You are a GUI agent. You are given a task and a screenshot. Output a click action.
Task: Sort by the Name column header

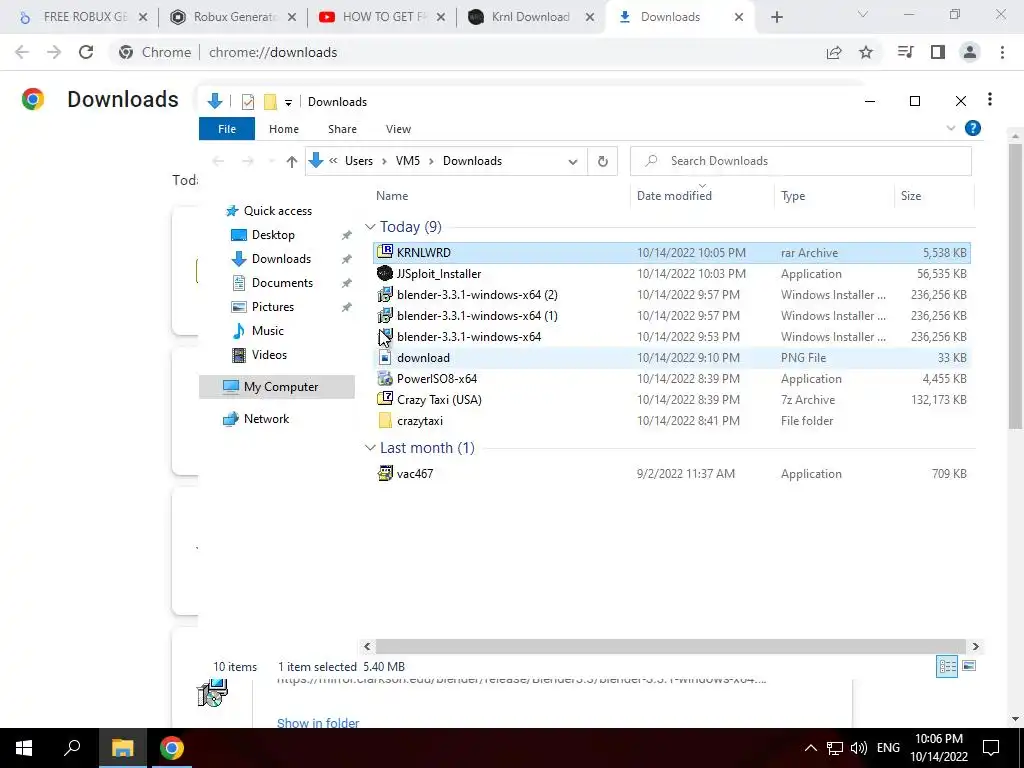coord(392,196)
